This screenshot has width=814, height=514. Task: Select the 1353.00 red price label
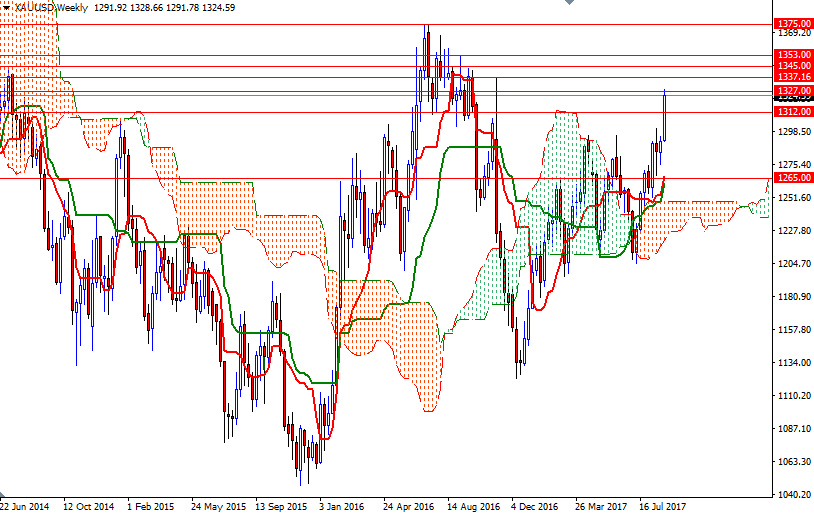pyautogui.click(x=792, y=55)
